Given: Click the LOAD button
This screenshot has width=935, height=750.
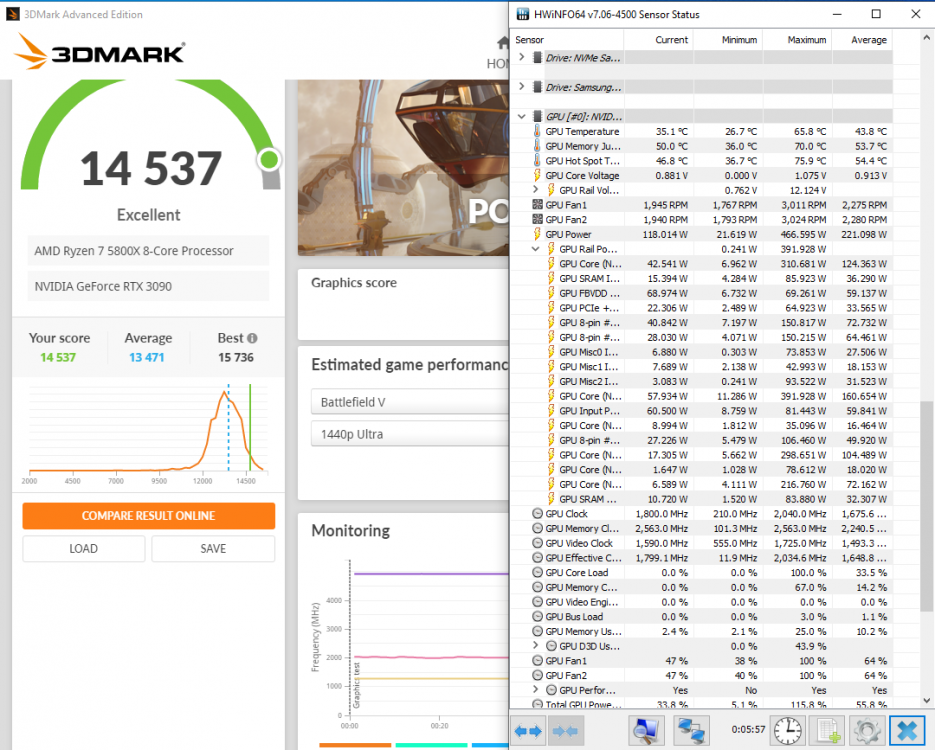Looking at the screenshot, I should [x=83, y=548].
